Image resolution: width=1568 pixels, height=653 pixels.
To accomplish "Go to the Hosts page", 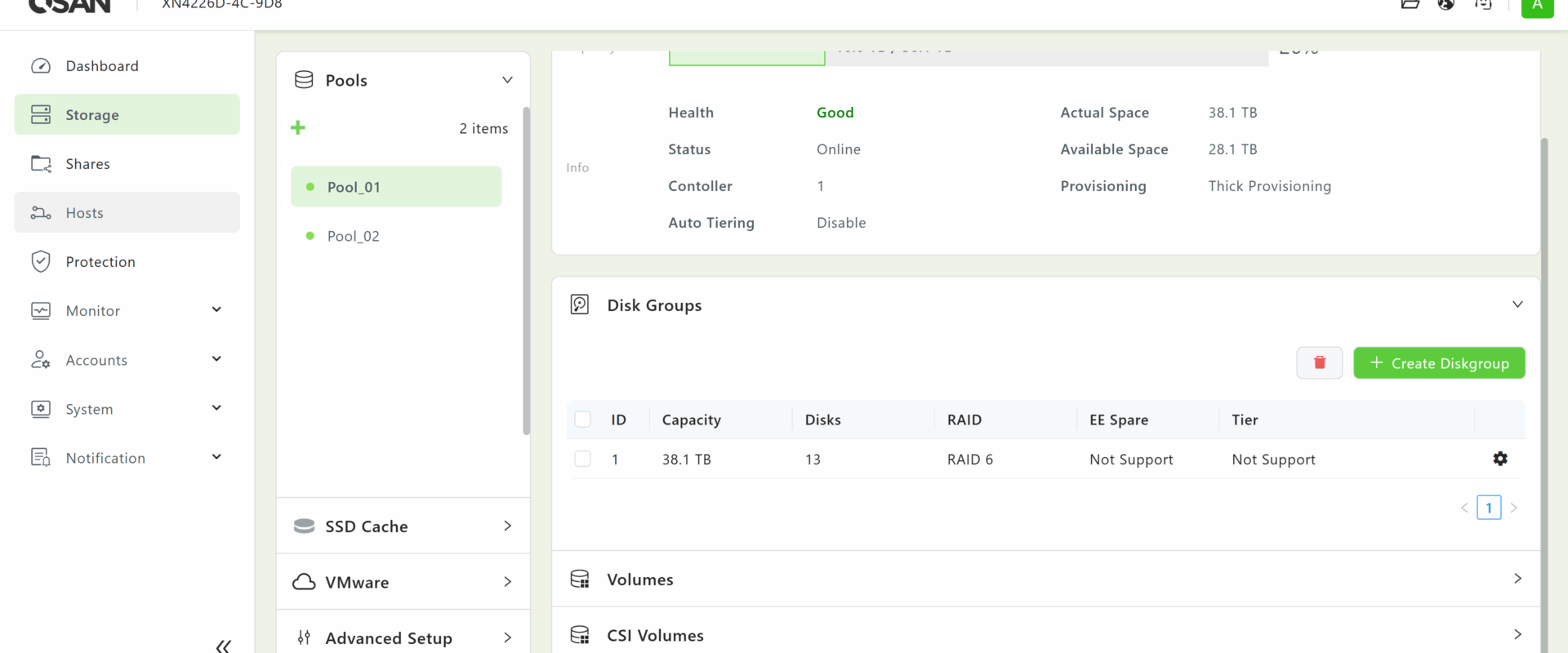I will pyautogui.click(x=85, y=213).
